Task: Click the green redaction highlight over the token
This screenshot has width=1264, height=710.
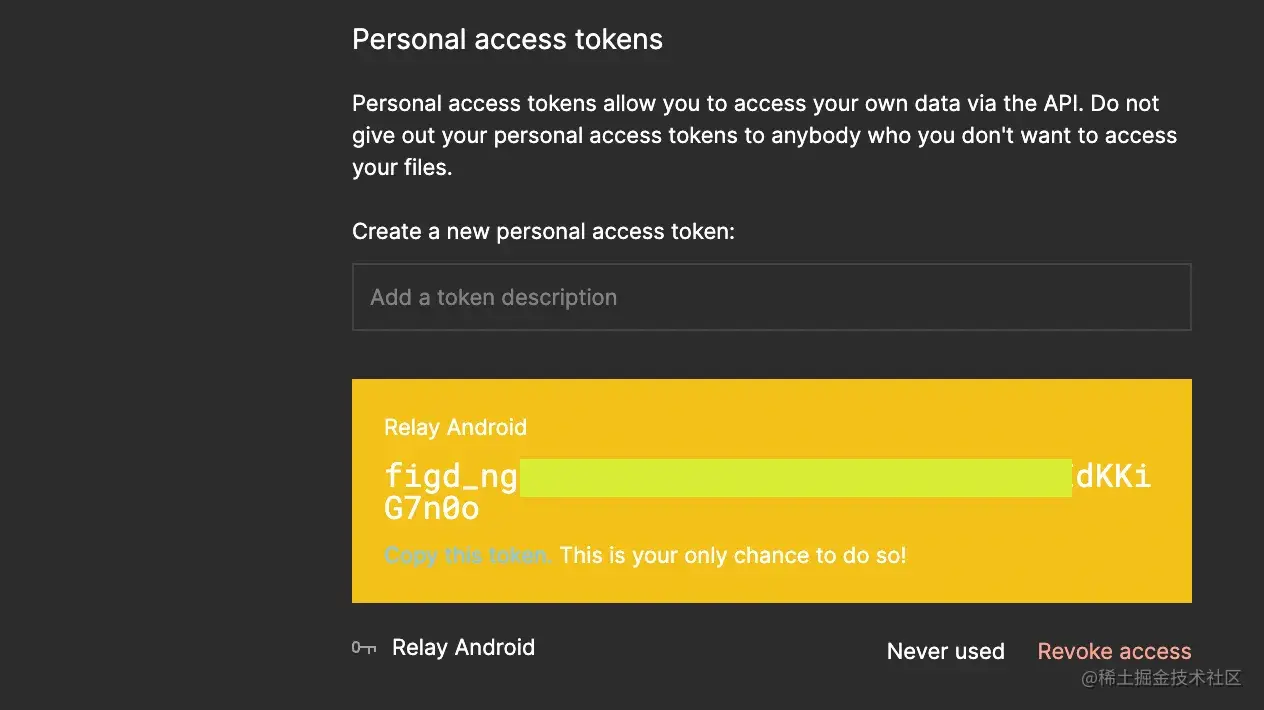Action: click(795, 478)
